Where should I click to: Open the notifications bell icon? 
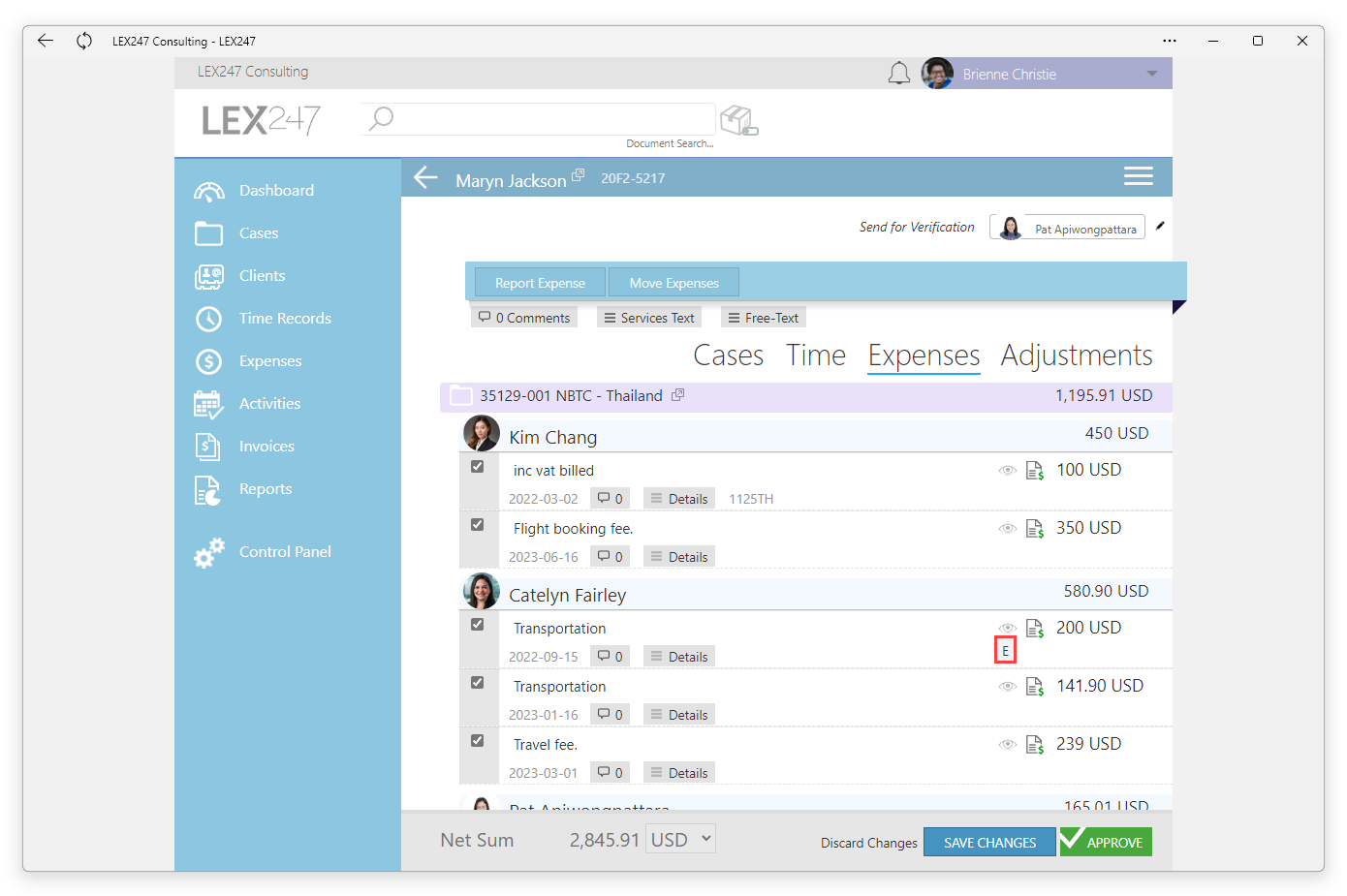point(899,74)
